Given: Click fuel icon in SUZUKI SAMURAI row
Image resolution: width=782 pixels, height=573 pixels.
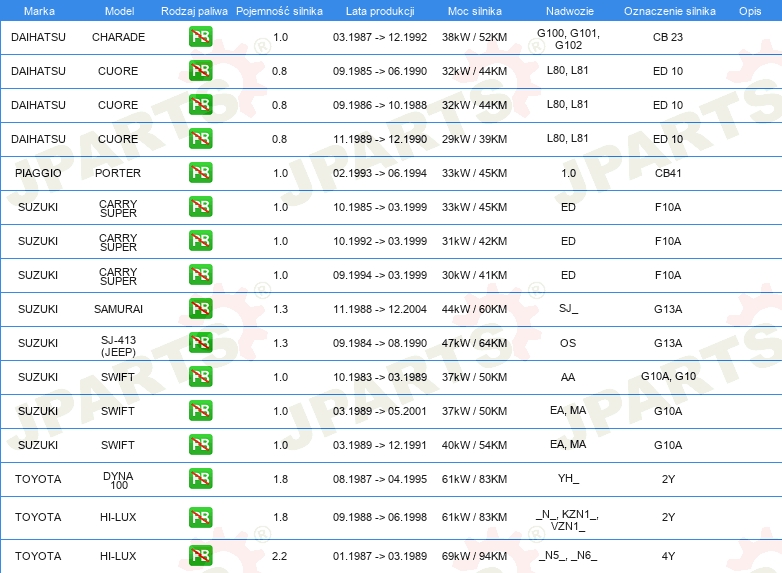Looking at the screenshot, I should click(200, 308).
